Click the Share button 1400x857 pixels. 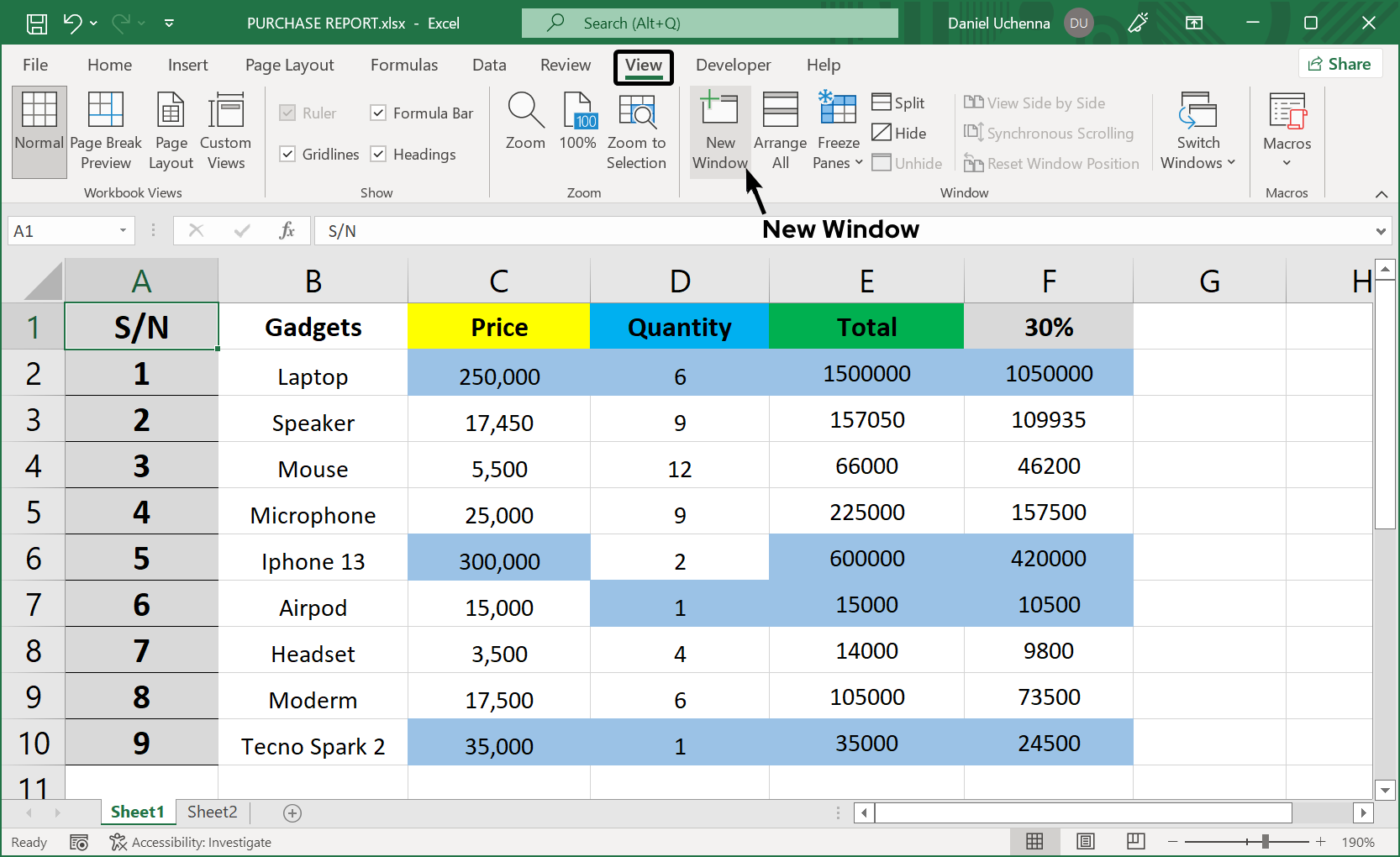point(1339,63)
